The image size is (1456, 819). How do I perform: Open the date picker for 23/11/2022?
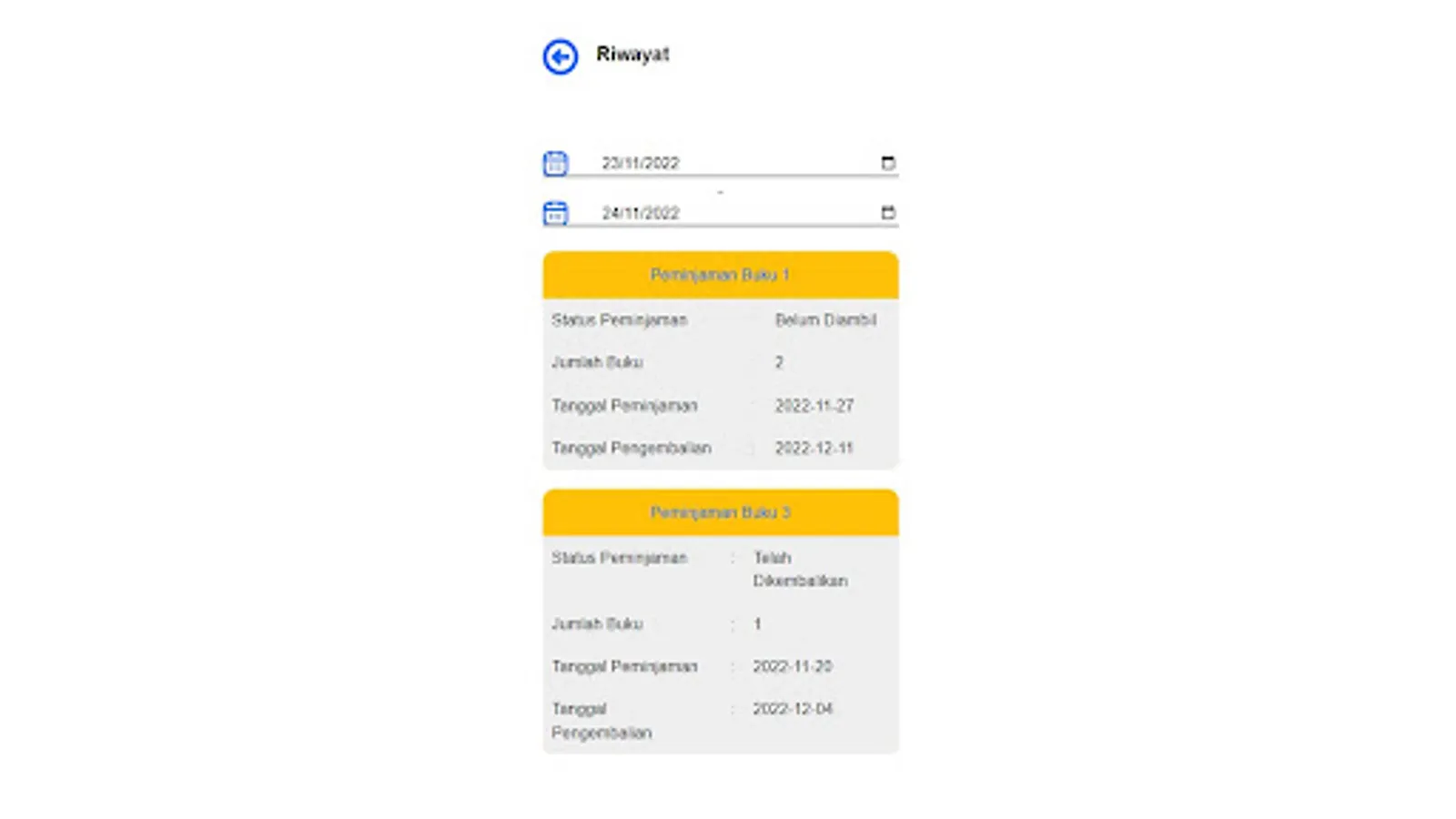[x=888, y=163]
